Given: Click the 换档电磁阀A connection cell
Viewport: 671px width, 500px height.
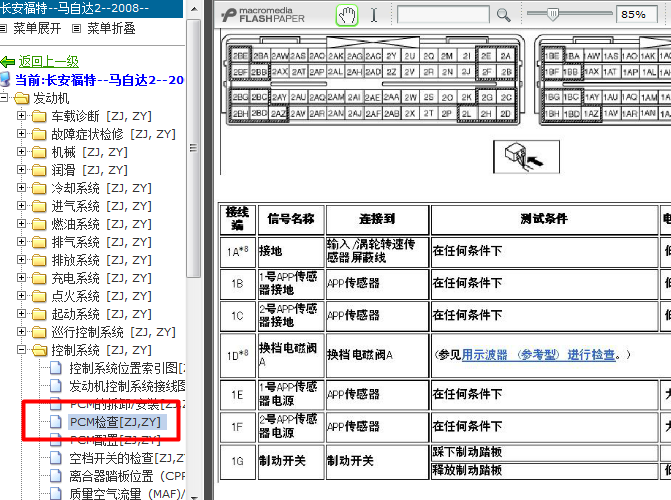Looking at the screenshot, I should click(377, 355).
